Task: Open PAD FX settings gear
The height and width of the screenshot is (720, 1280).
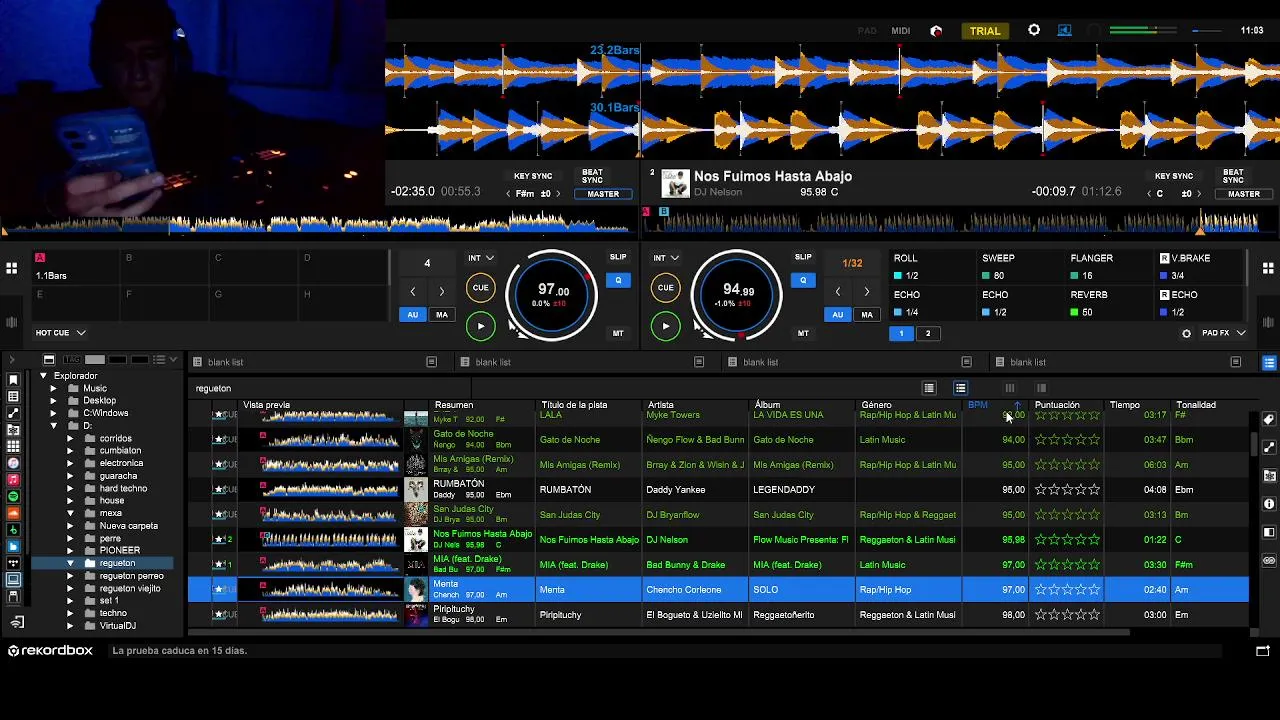Action: (1187, 333)
